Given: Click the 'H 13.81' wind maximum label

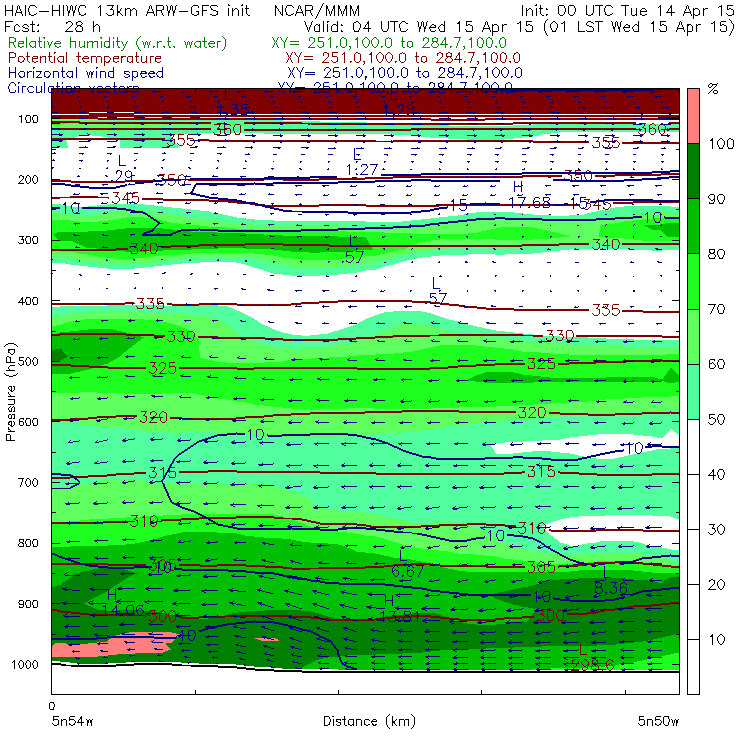Looking at the screenshot, I should (x=399, y=609).
